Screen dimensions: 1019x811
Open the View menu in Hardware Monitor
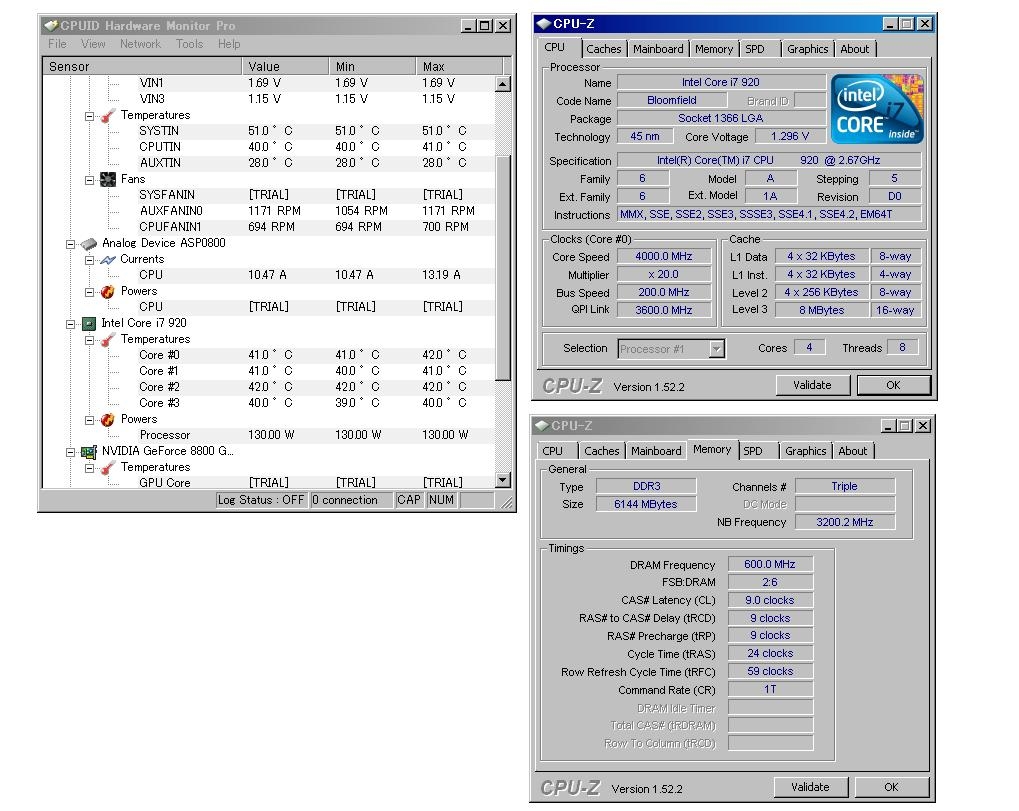(x=93, y=44)
